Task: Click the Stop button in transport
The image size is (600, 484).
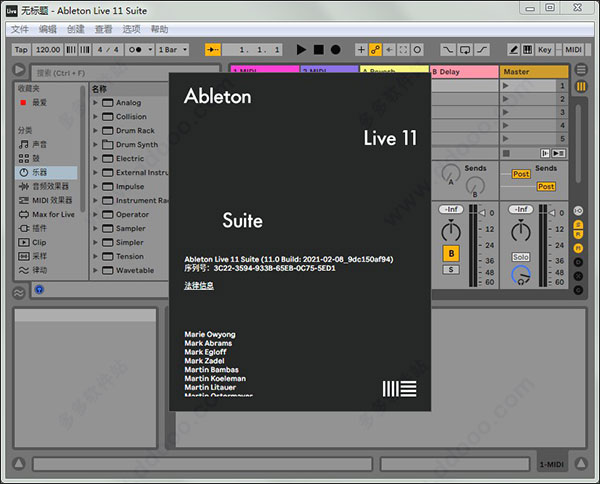Action: (x=318, y=50)
